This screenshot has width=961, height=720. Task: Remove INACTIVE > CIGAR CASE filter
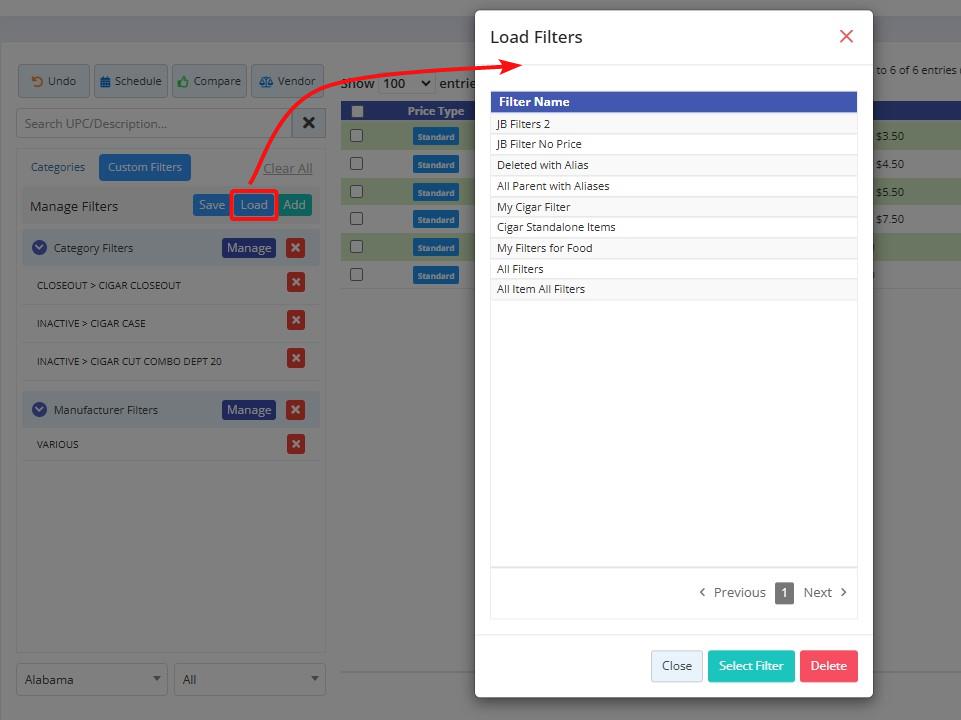[x=295, y=320]
